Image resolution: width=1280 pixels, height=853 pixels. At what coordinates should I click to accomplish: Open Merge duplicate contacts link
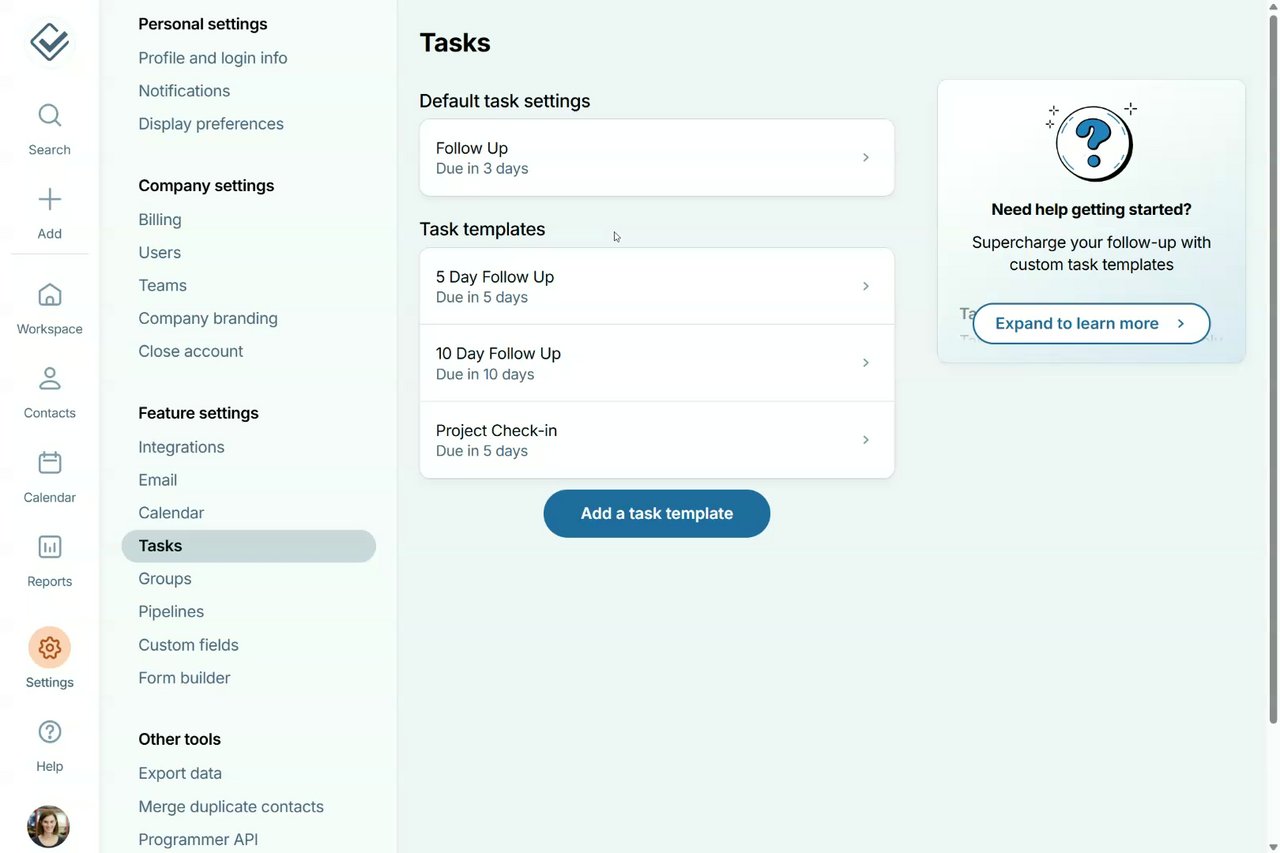[231, 807]
